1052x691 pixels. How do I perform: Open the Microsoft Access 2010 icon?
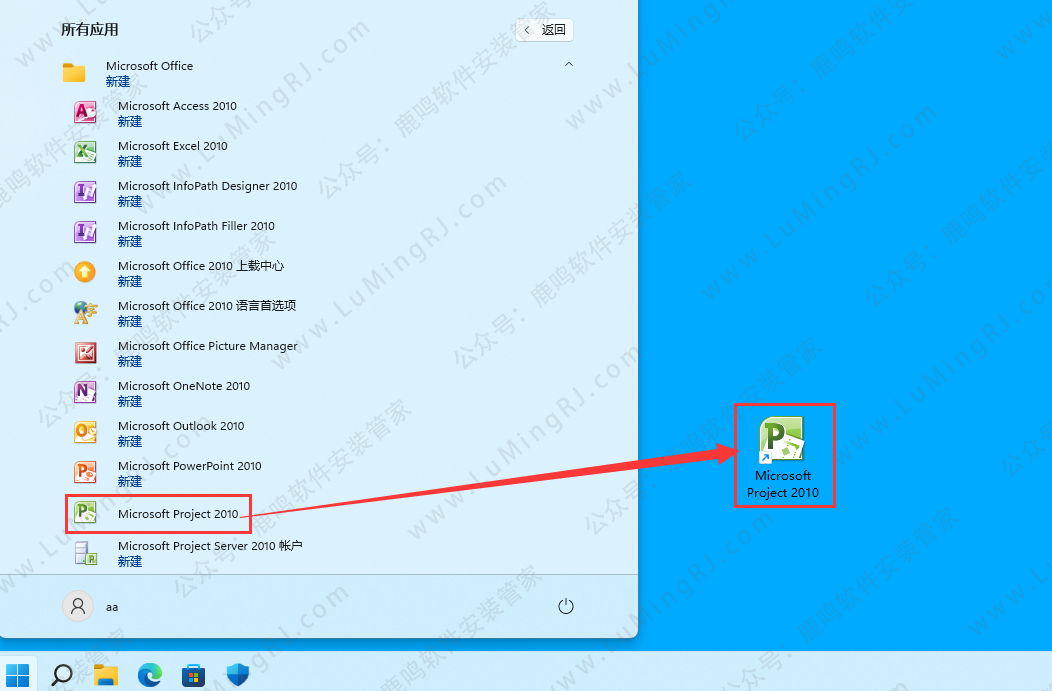pyautogui.click(x=85, y=112)
